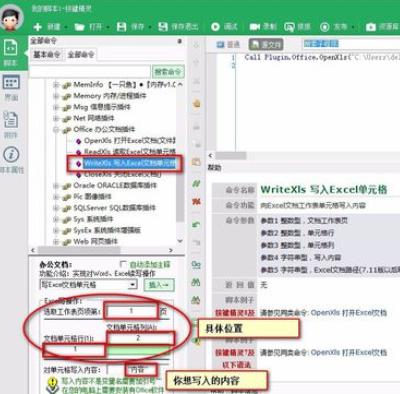Expand the Memory 内存/进程插件 node
The width and height of the screenshot is (400, 394).
[56, 96]
